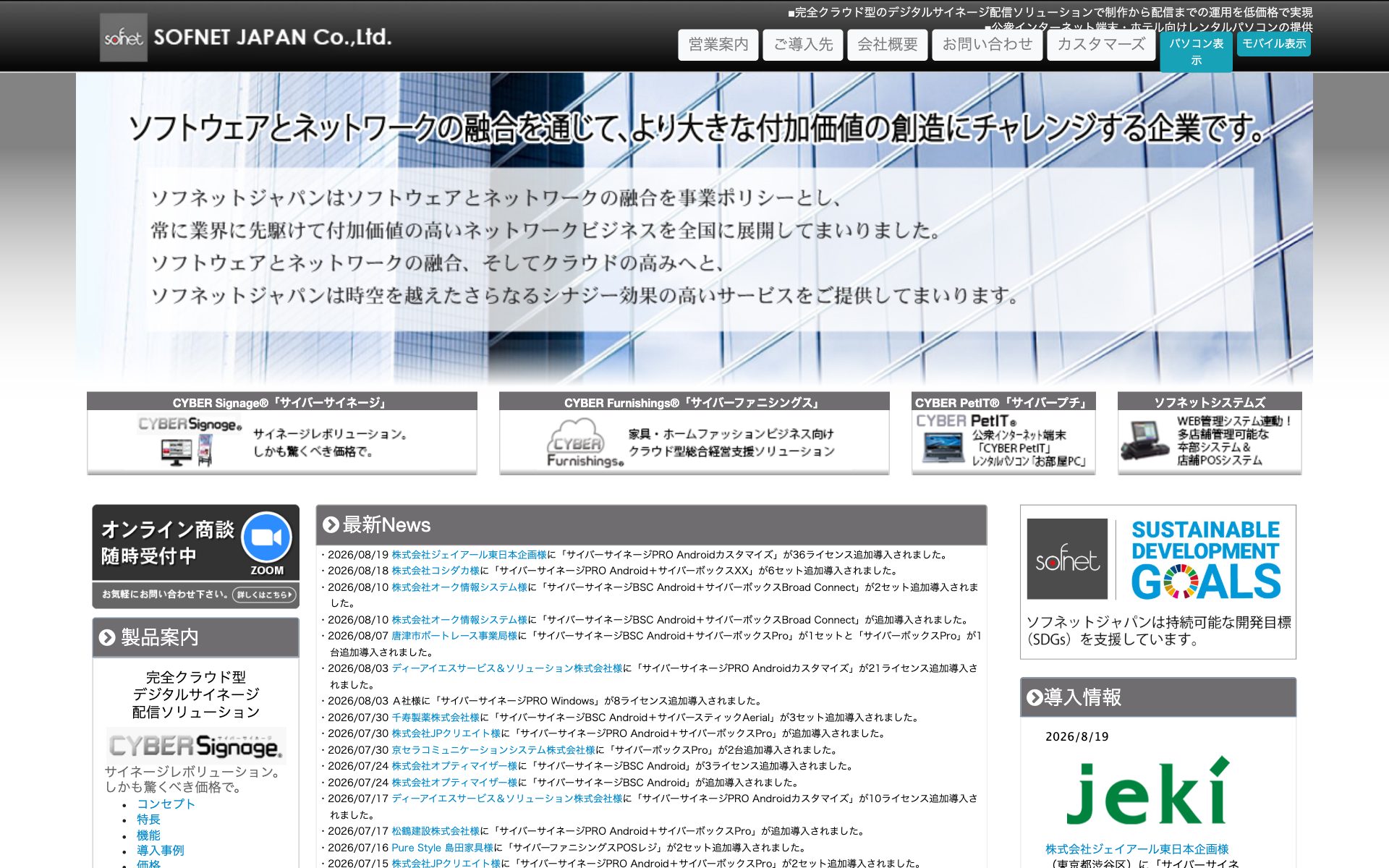Viewport: 1389px width, 868px height.
Task: Open 株式会社オプティマイザー様 link dated 2026/07/24 with 3ライセンス
Action: [x=454, y=766]
